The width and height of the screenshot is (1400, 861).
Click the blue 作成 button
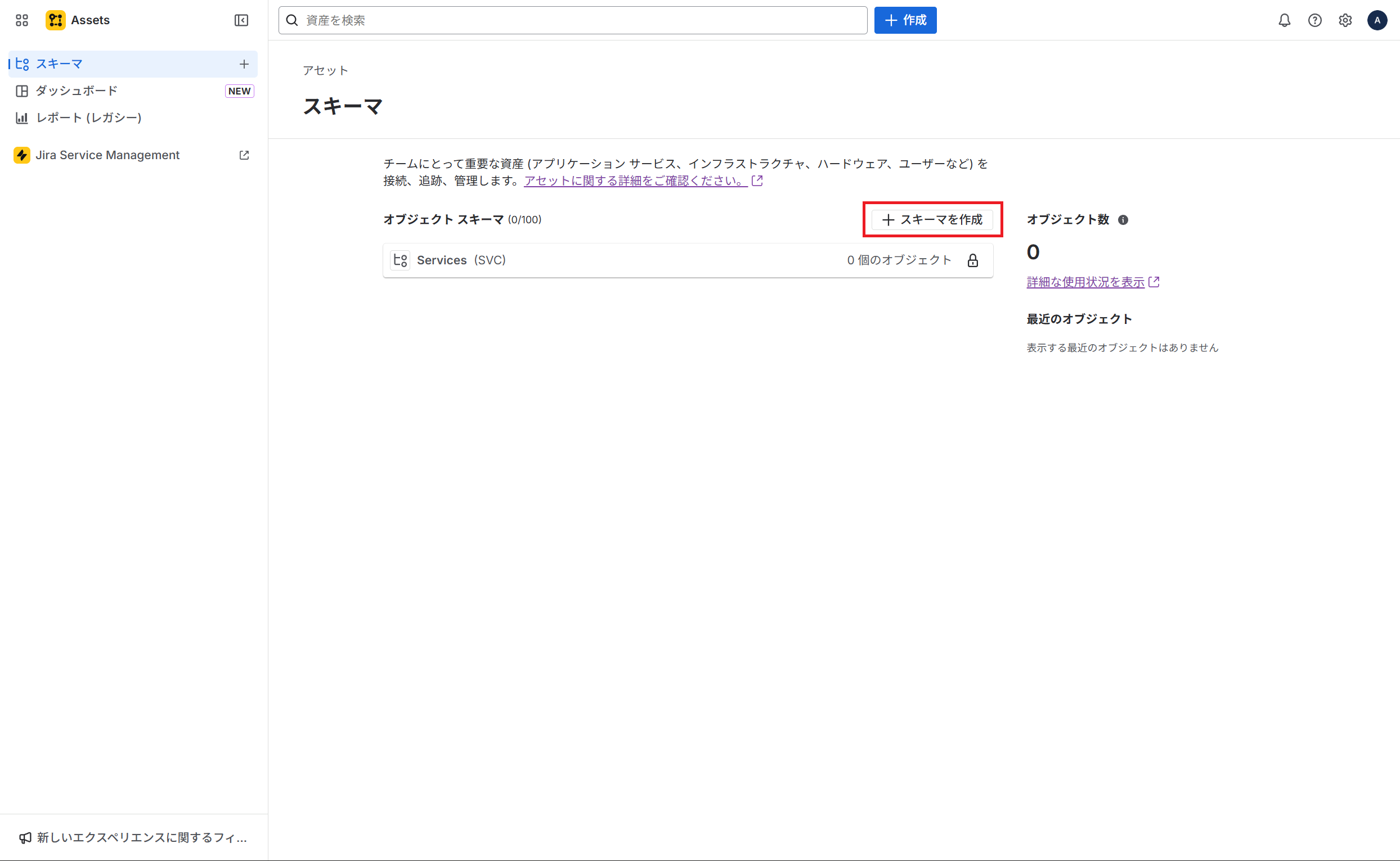pos(905,20)
